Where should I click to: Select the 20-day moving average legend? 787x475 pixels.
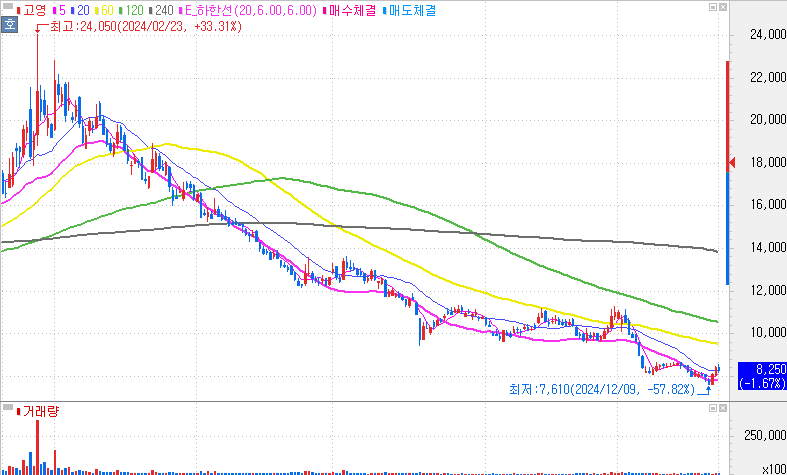tap(80, 11)
